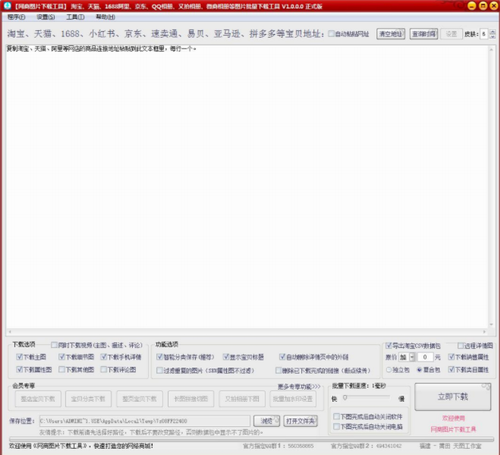The width and height of the screenshot is (500, 455).
Task: Click the download speed slider handle
Action: tap(345, 398)
